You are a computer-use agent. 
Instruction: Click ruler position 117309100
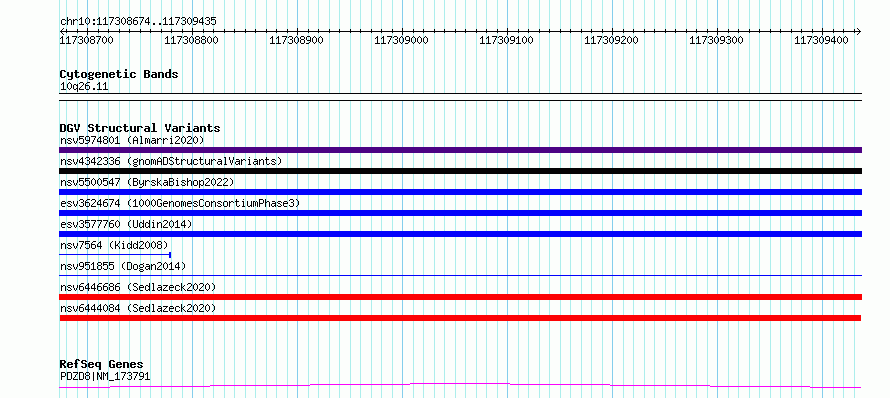[507, 40]
